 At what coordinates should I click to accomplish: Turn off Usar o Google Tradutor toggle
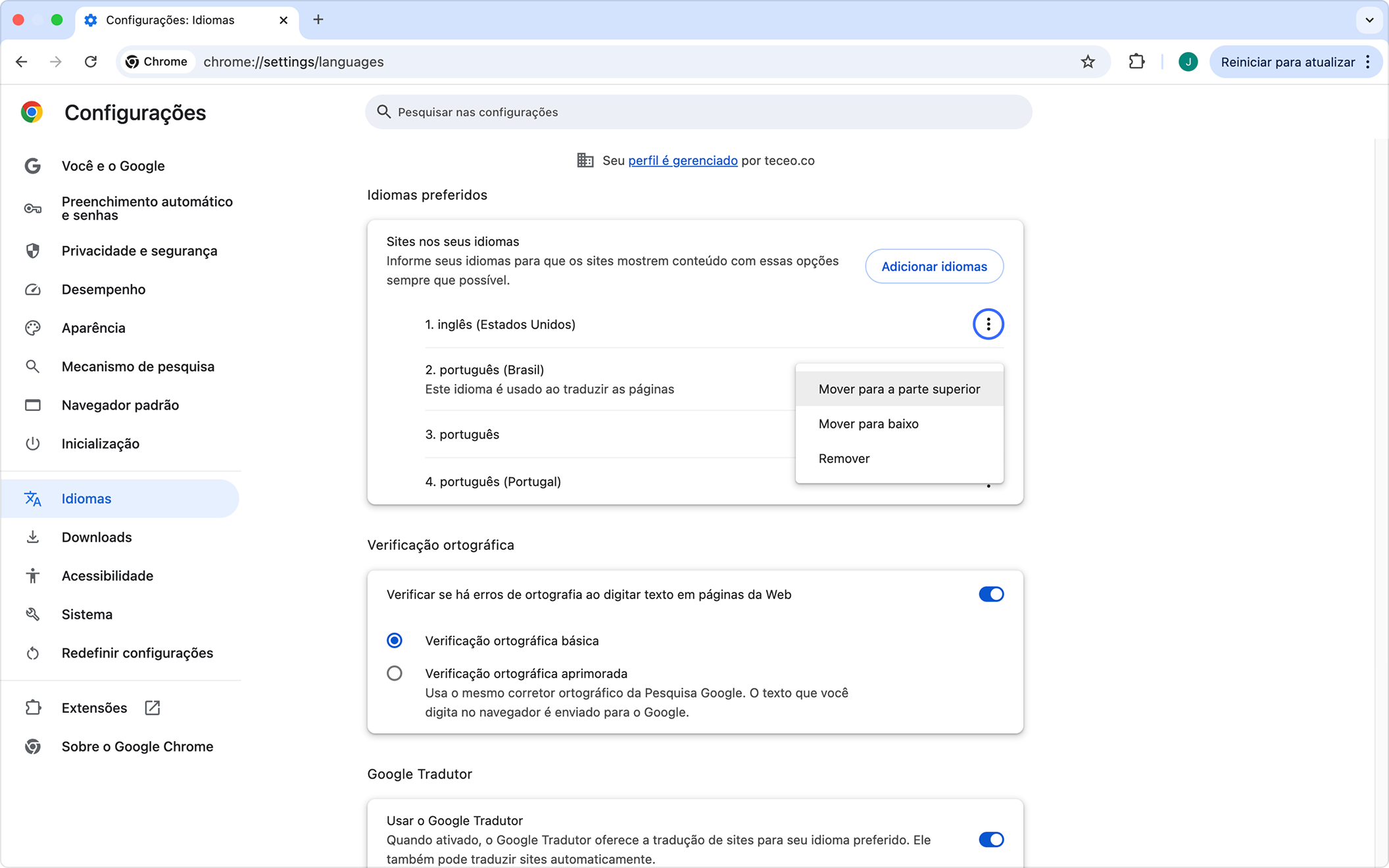[x=990, y=840]
